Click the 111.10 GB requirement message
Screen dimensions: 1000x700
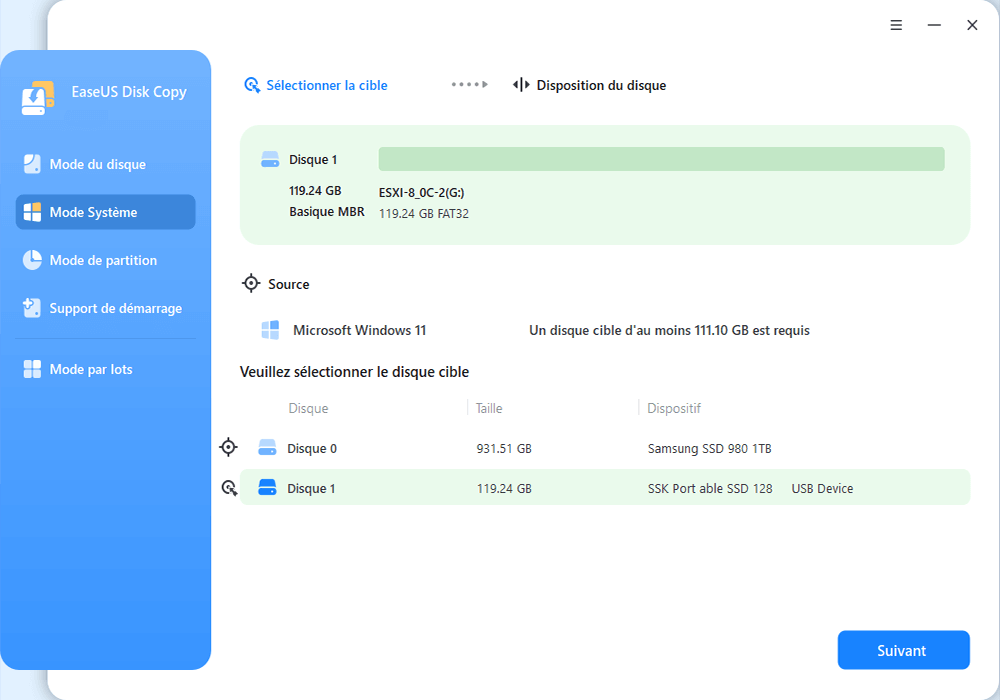[x=670, y=330]
